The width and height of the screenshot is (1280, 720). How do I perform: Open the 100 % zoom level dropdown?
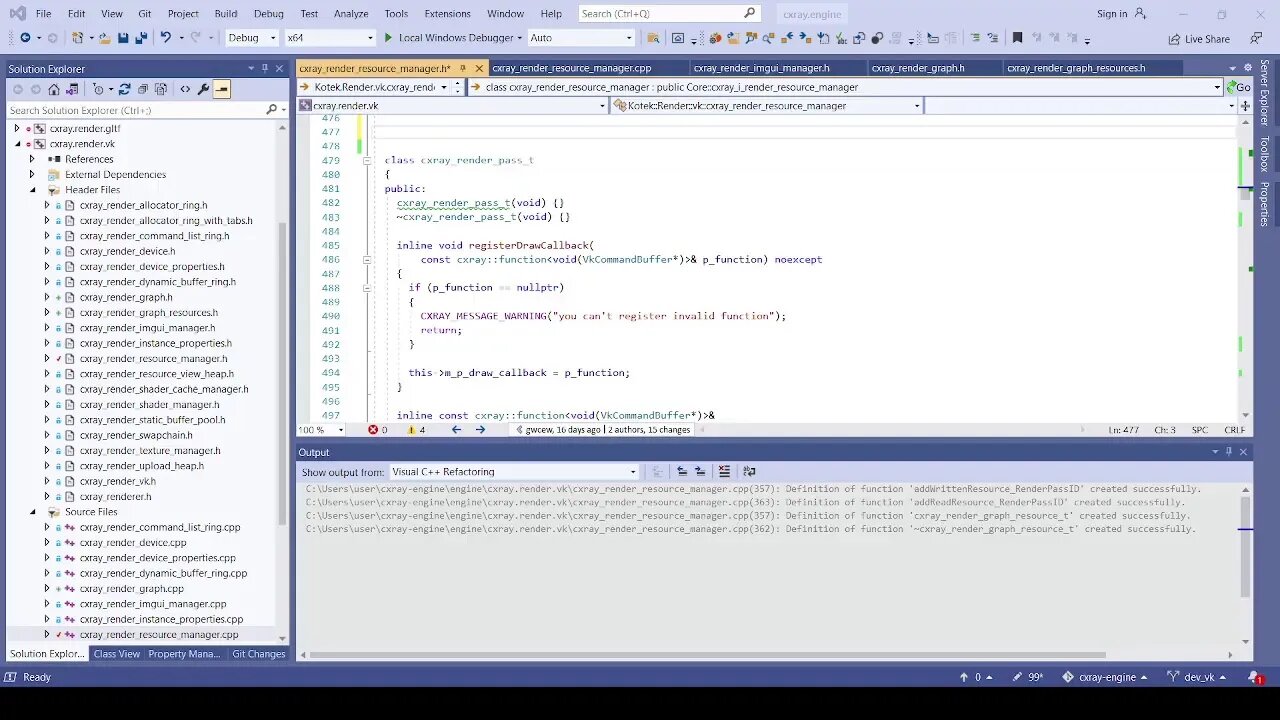click(321, 430)
